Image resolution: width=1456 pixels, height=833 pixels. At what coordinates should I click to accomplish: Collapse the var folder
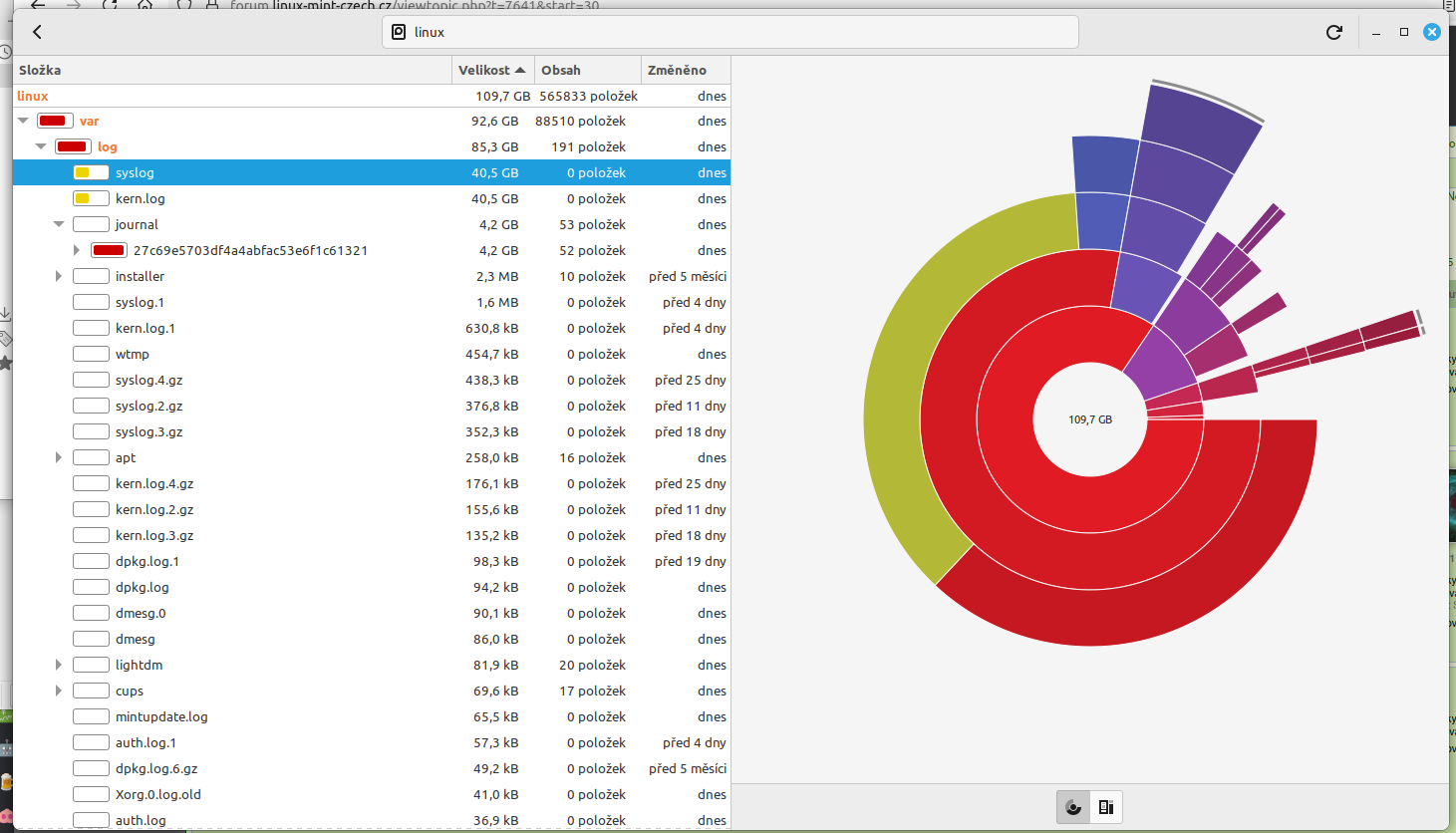click(x=23, y=121)
